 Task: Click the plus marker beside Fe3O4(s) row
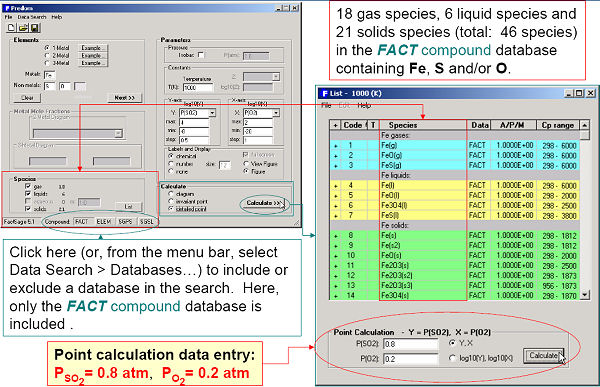[x=335, y=296]
